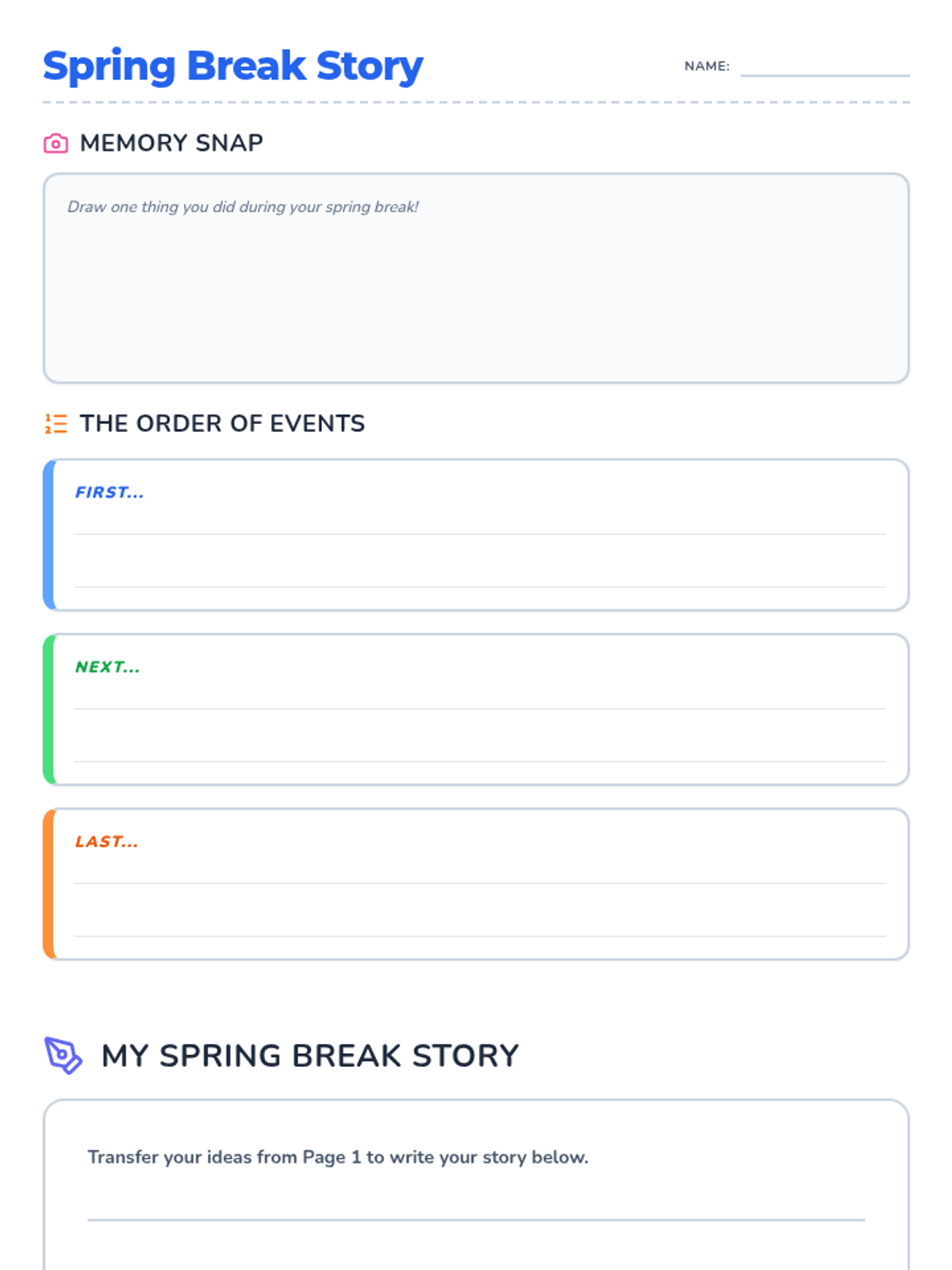Click the purple pen nib icon
The image size is (952, 1270).
(63, 1056)
